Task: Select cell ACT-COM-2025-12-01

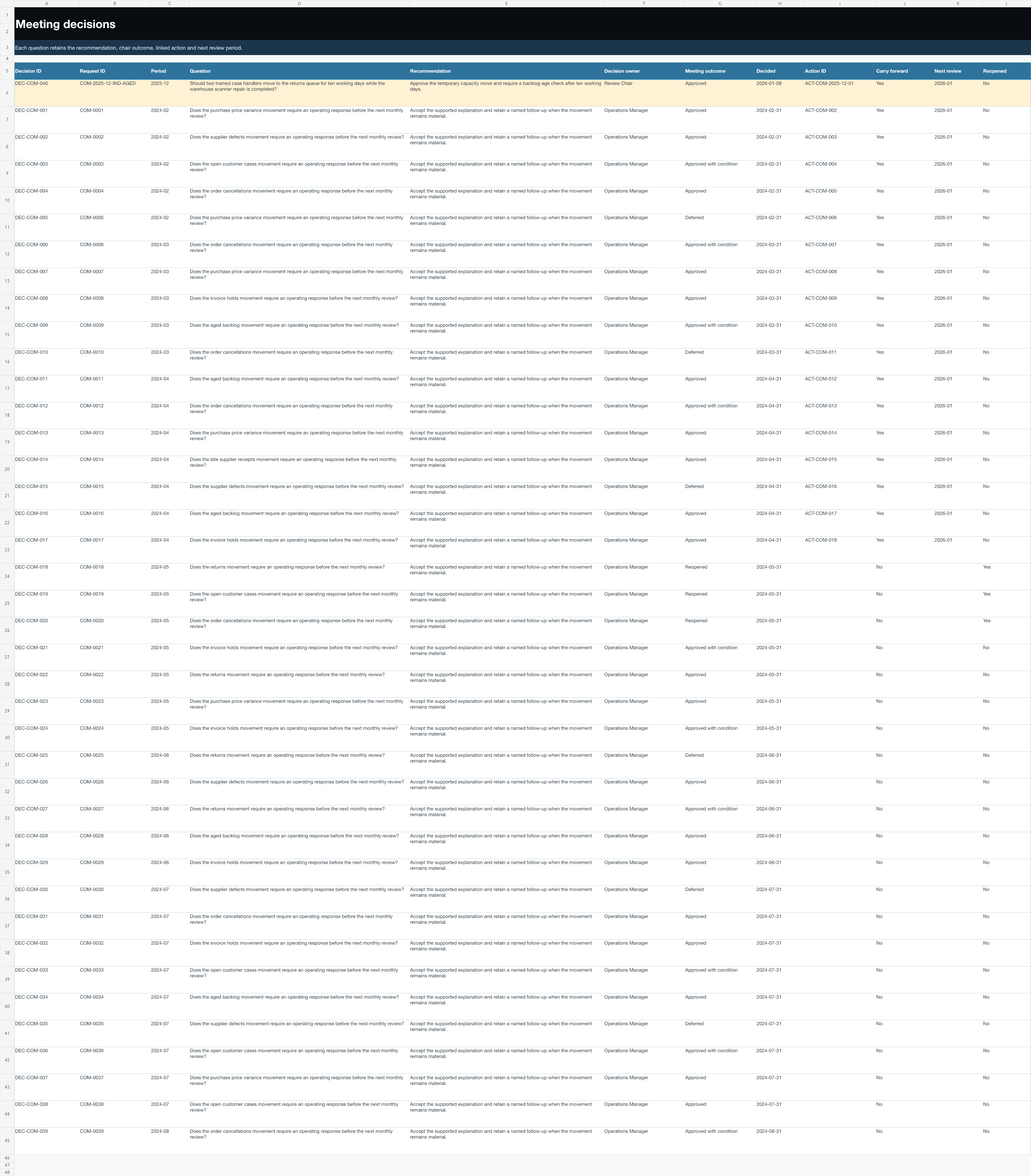Action: 840,92
